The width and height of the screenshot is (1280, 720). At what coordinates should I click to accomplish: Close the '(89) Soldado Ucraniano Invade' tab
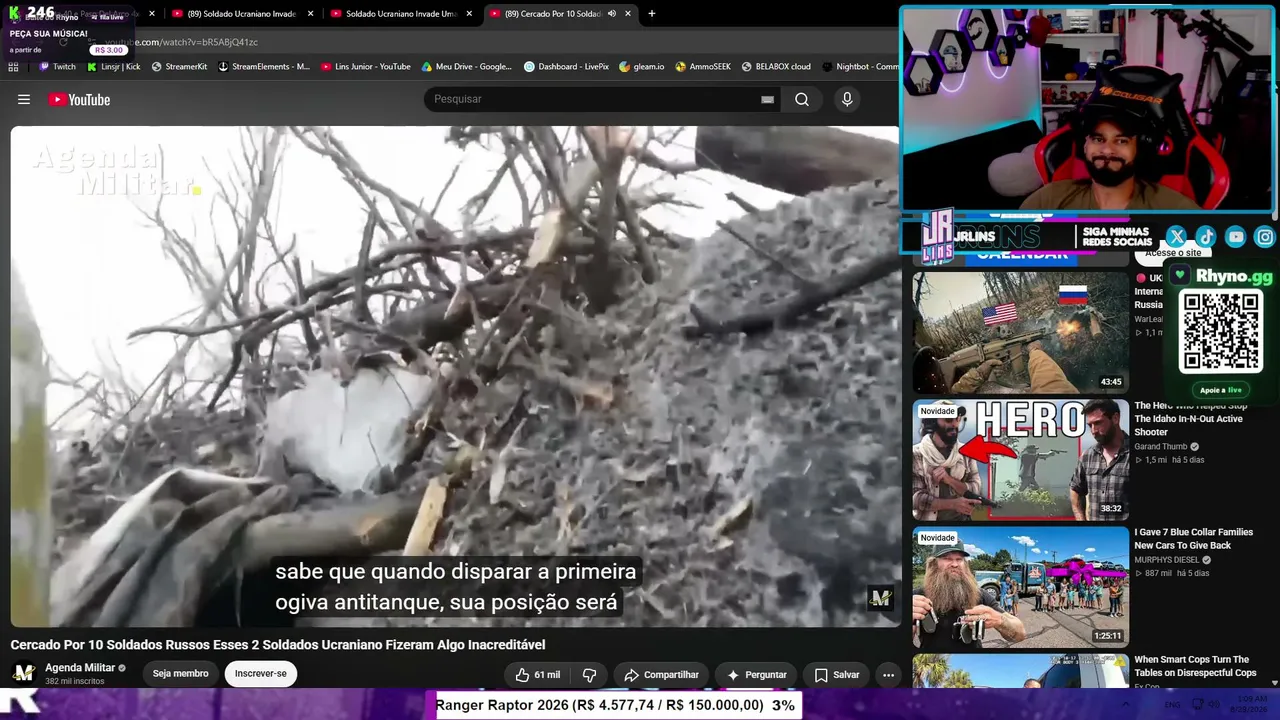pyautogui.click(x=310, y=14)
